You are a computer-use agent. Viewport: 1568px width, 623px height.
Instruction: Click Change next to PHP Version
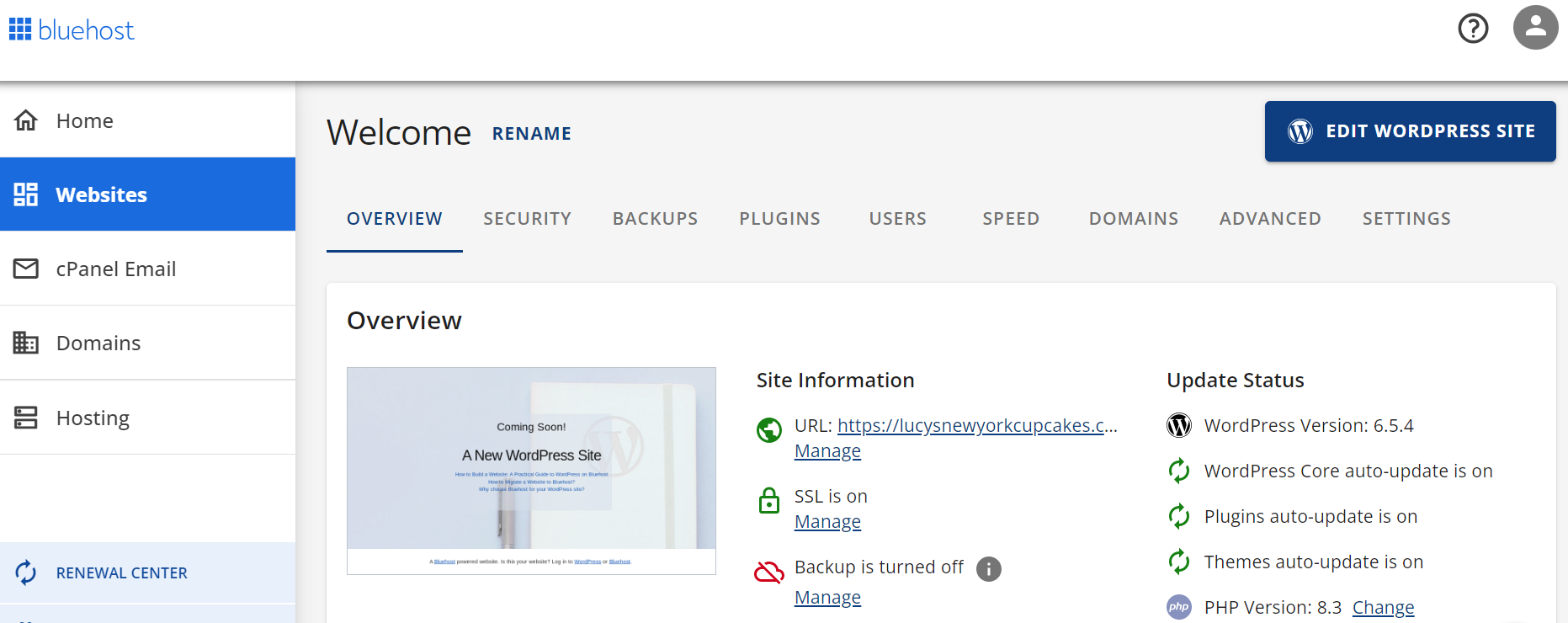tap(1384, 608)
